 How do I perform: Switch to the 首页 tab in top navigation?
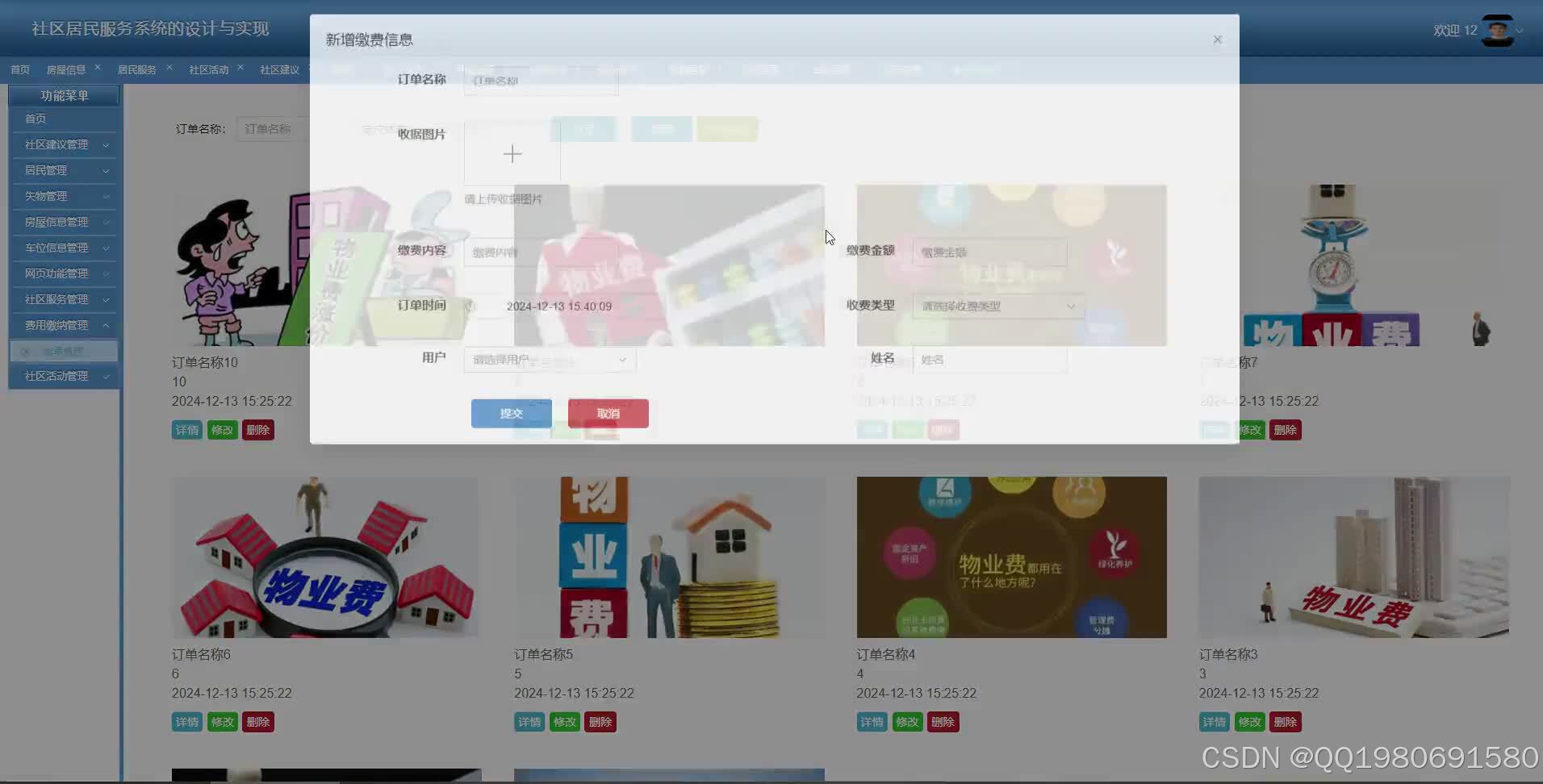click(x=19, y=69)
